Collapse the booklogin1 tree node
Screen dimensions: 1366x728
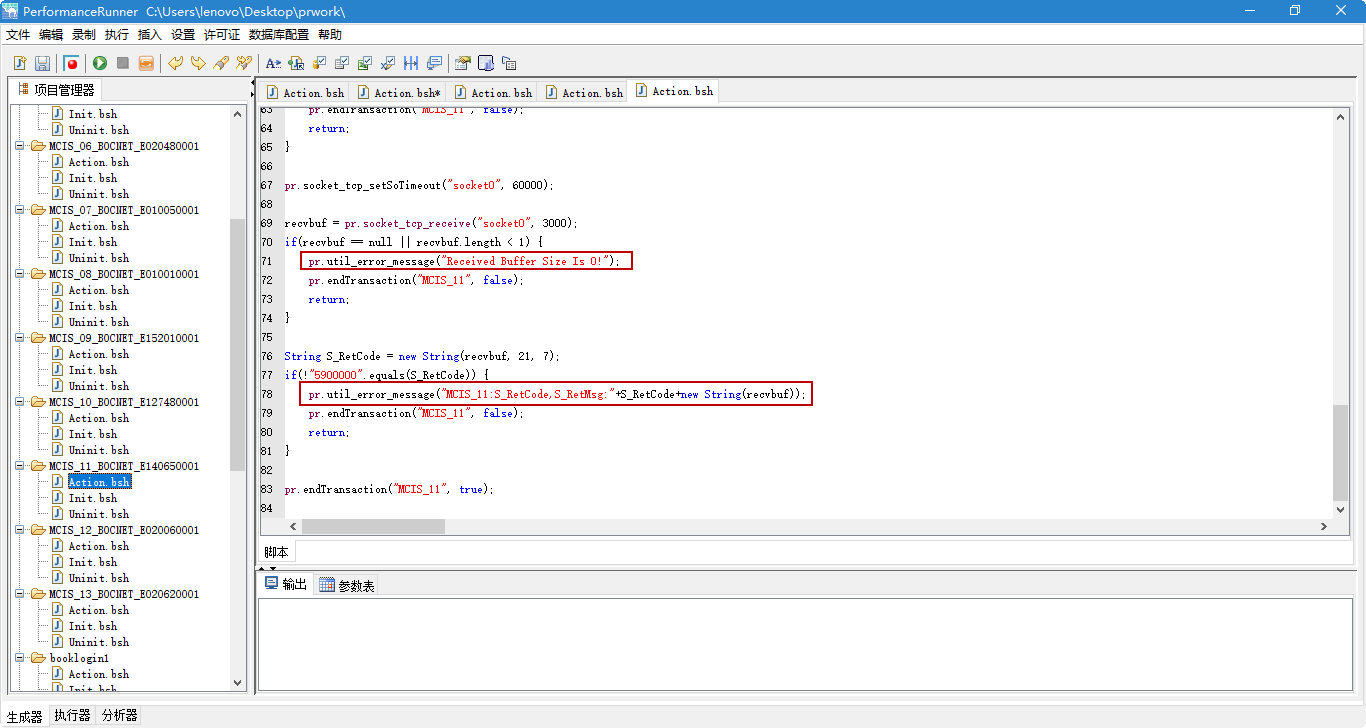(20, 658)
